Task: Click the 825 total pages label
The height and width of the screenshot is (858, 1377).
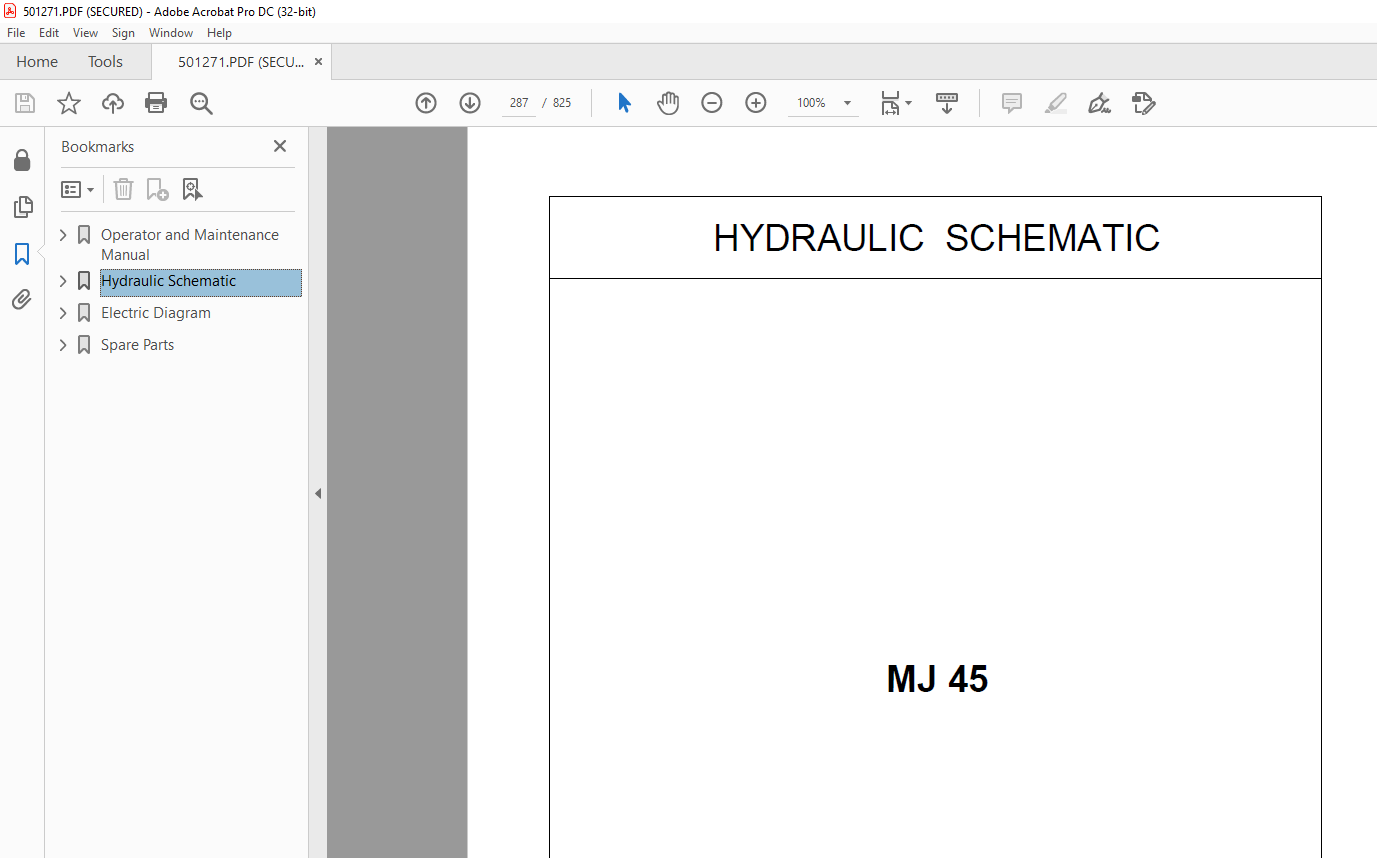Action: pos(562,103)
